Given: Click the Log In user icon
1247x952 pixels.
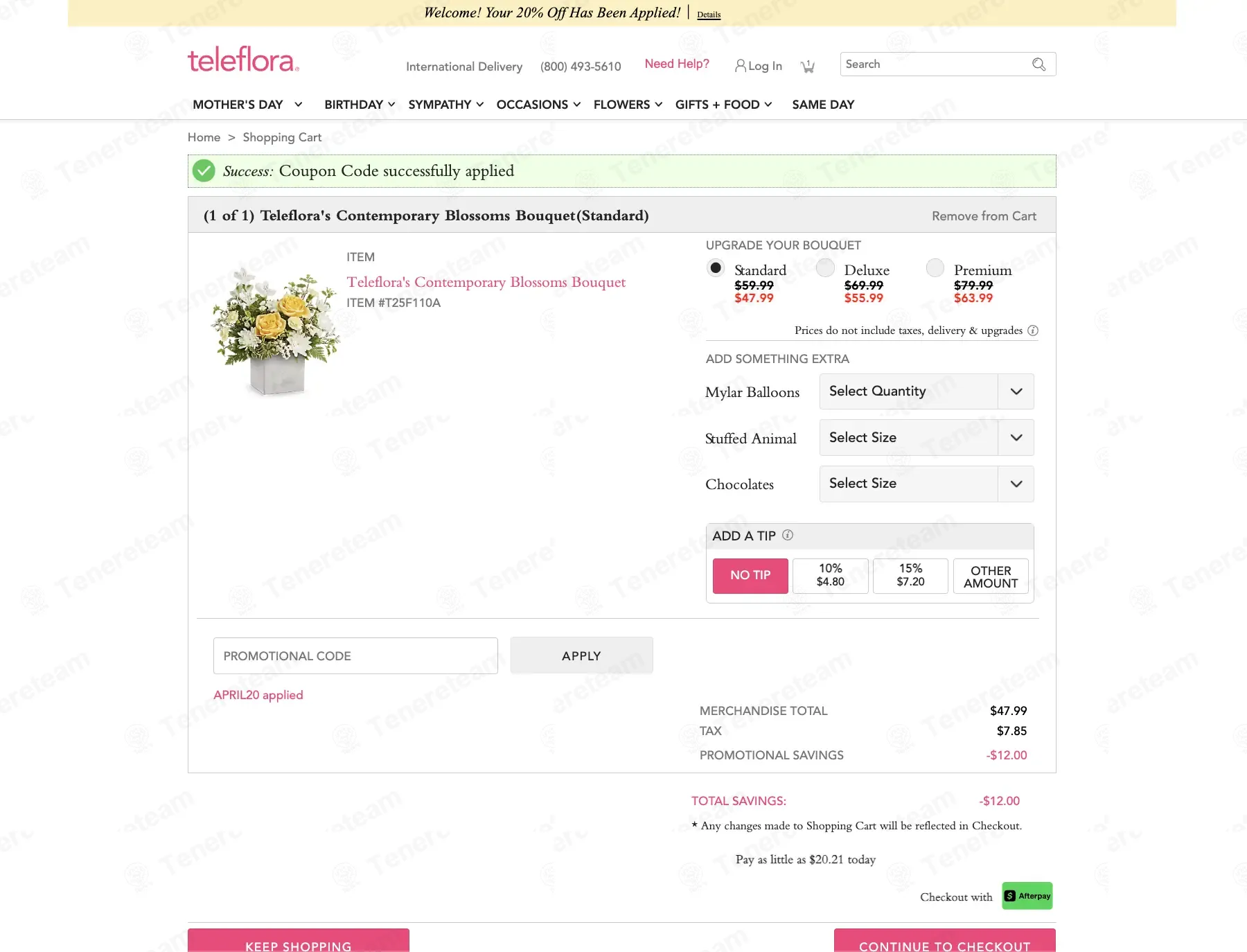Looking at the screenshot, I should (741, 66).
